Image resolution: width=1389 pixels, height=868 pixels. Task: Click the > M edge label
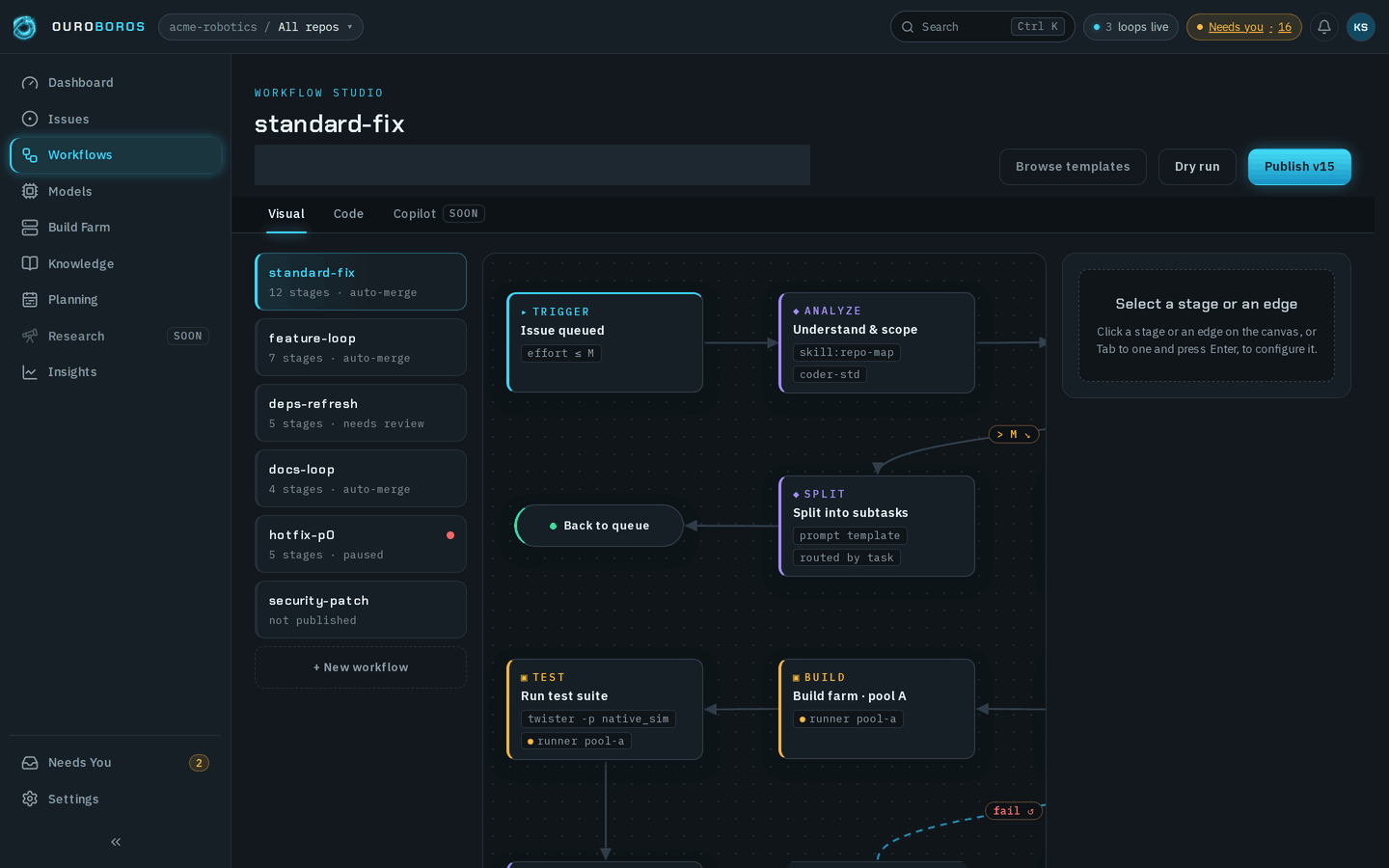(1014, 435)
